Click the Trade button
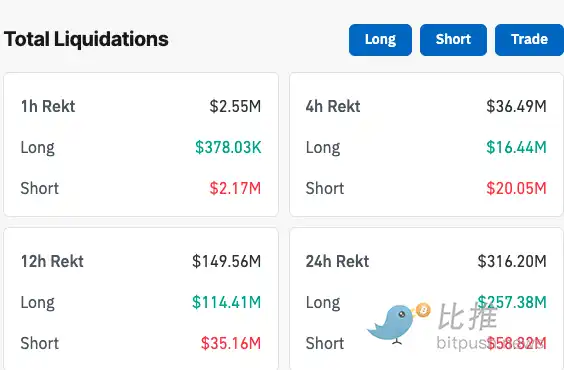The width and height of the screenshot is (564, 370). pyautogui.click(x=529, y=40)
